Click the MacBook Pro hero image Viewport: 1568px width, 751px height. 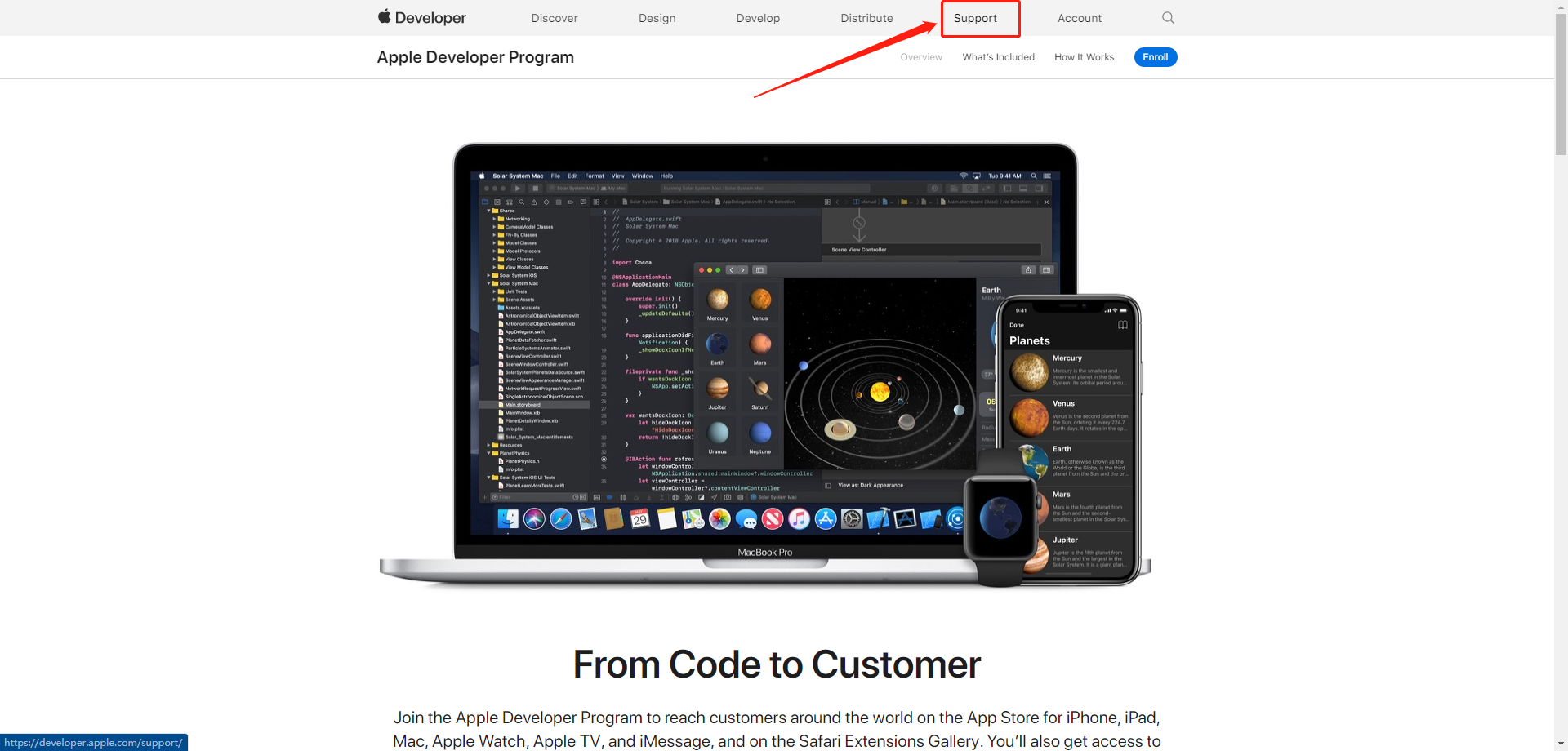coord(765,365)
